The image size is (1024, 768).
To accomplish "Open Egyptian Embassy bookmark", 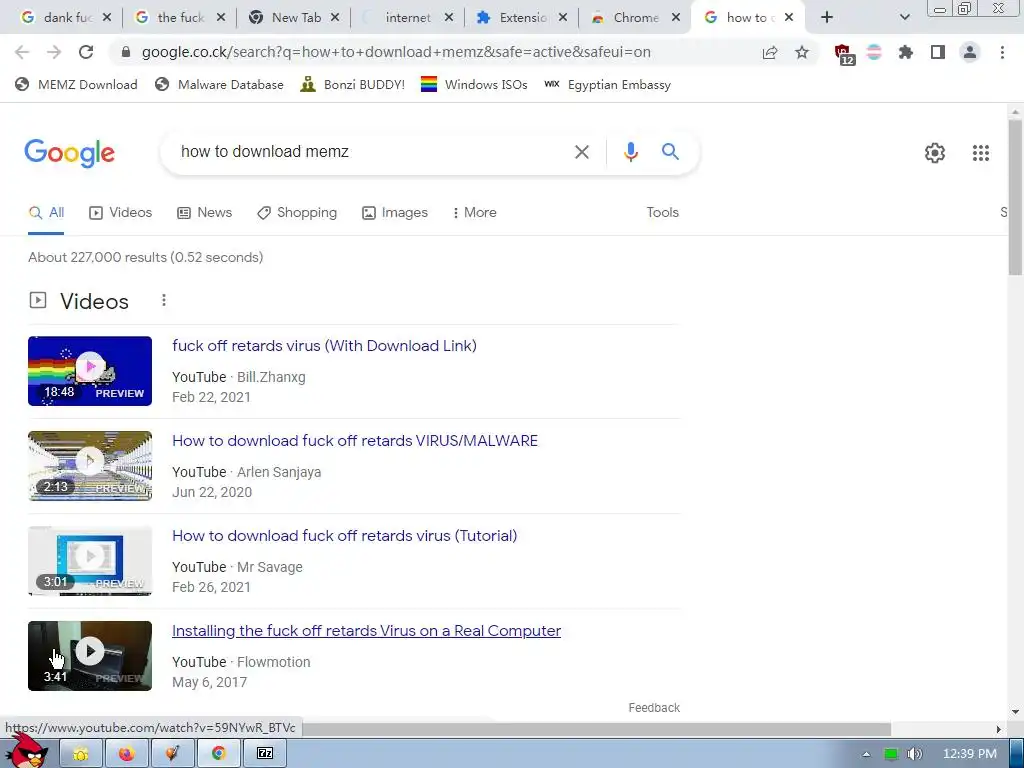I will pos(607,84).
